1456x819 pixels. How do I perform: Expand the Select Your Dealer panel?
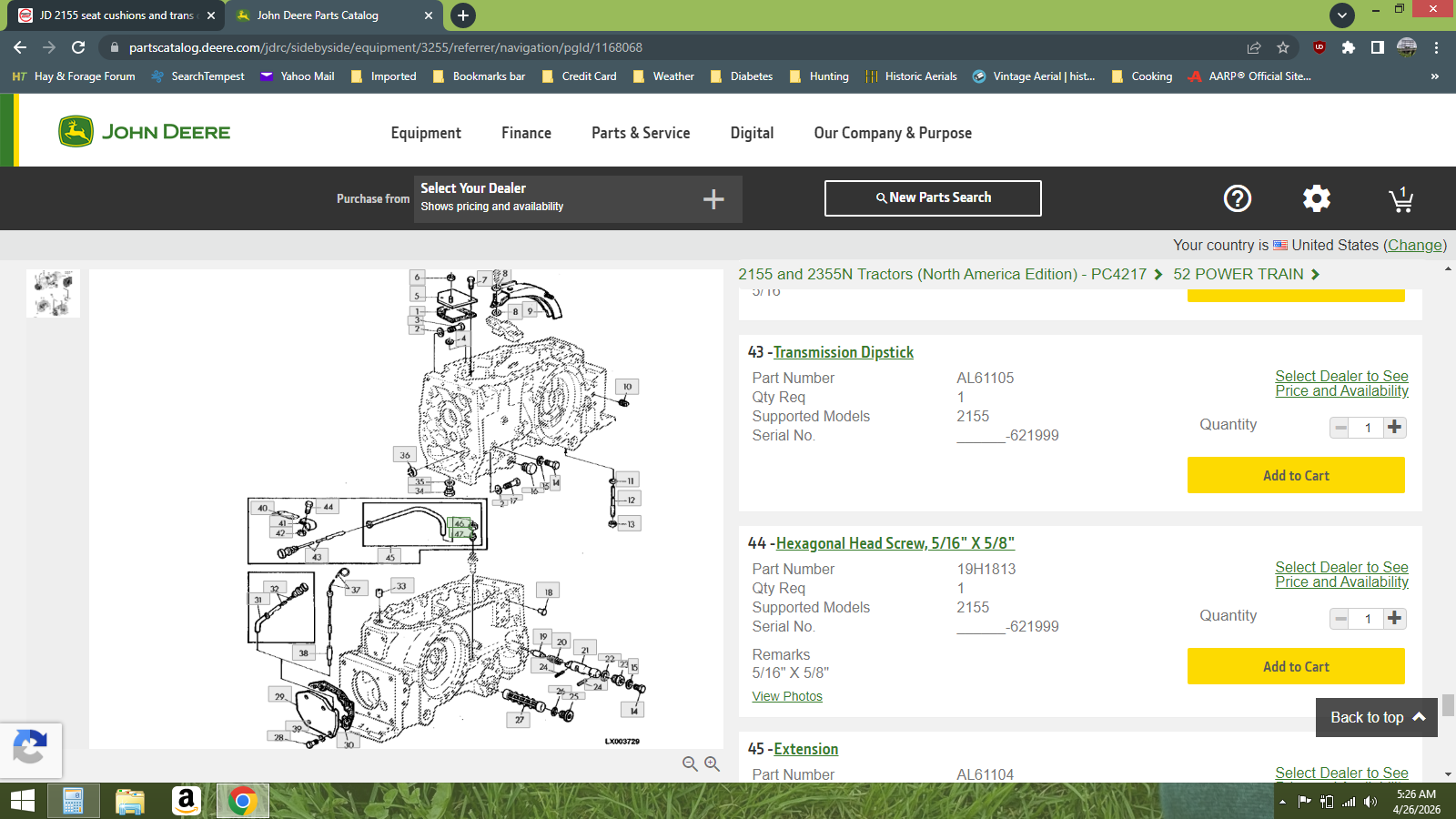pyautogui.click(x=713, y=199)
